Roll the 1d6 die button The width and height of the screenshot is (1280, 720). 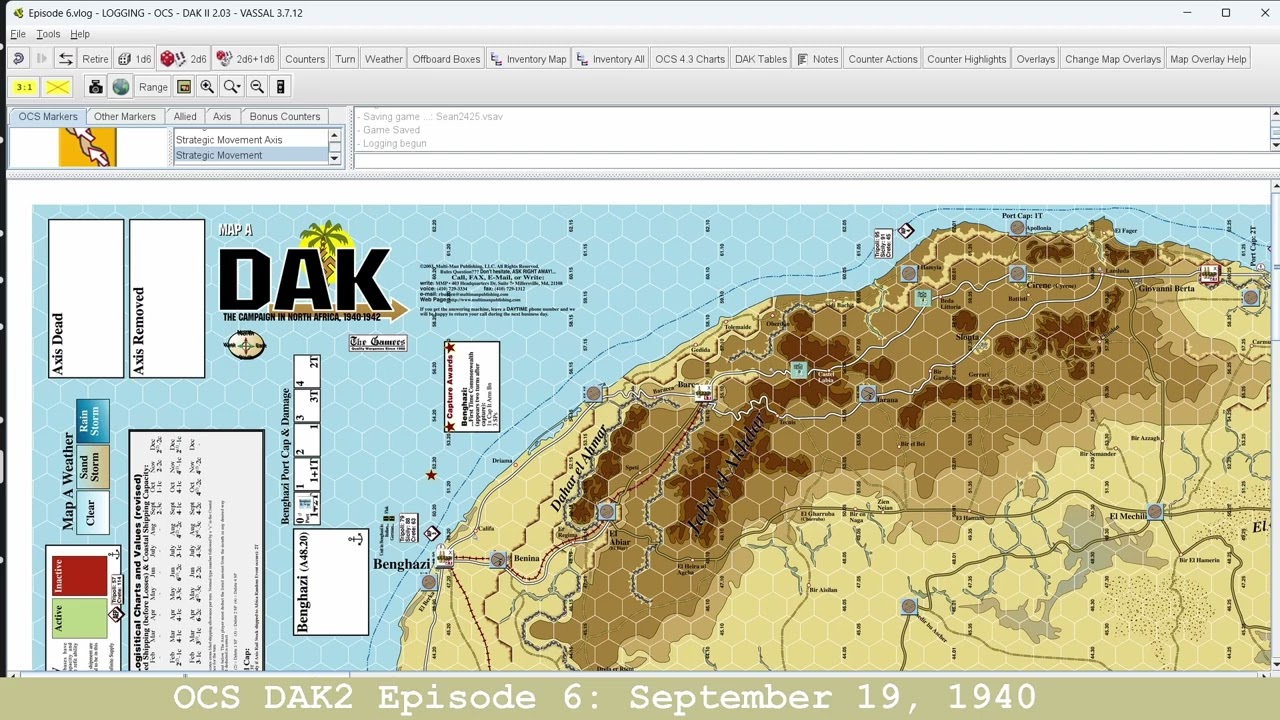134,59
